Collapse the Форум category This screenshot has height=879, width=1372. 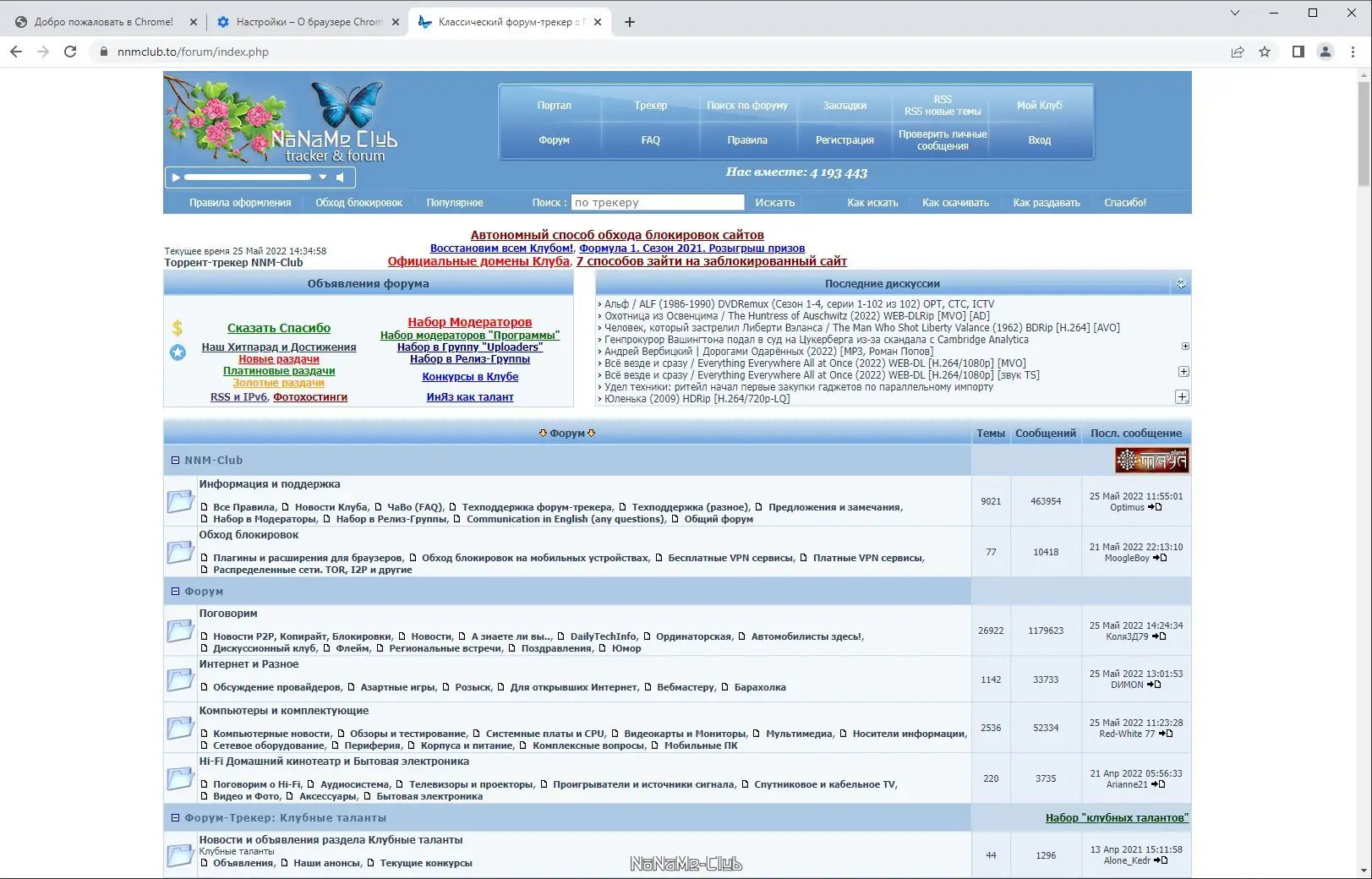click(176, 592)
